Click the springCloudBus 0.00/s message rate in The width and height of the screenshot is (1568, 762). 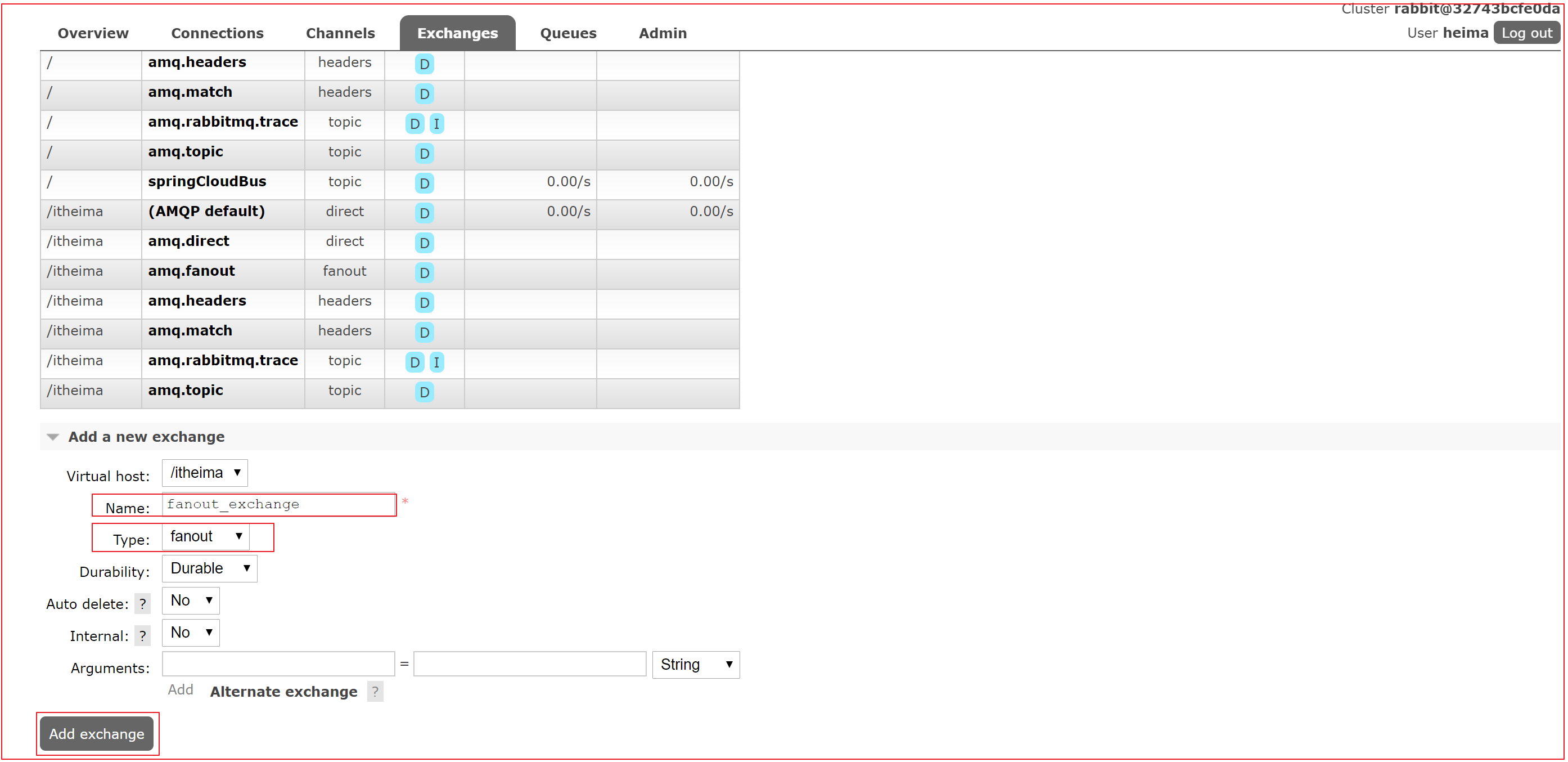(x=569, y=182)
